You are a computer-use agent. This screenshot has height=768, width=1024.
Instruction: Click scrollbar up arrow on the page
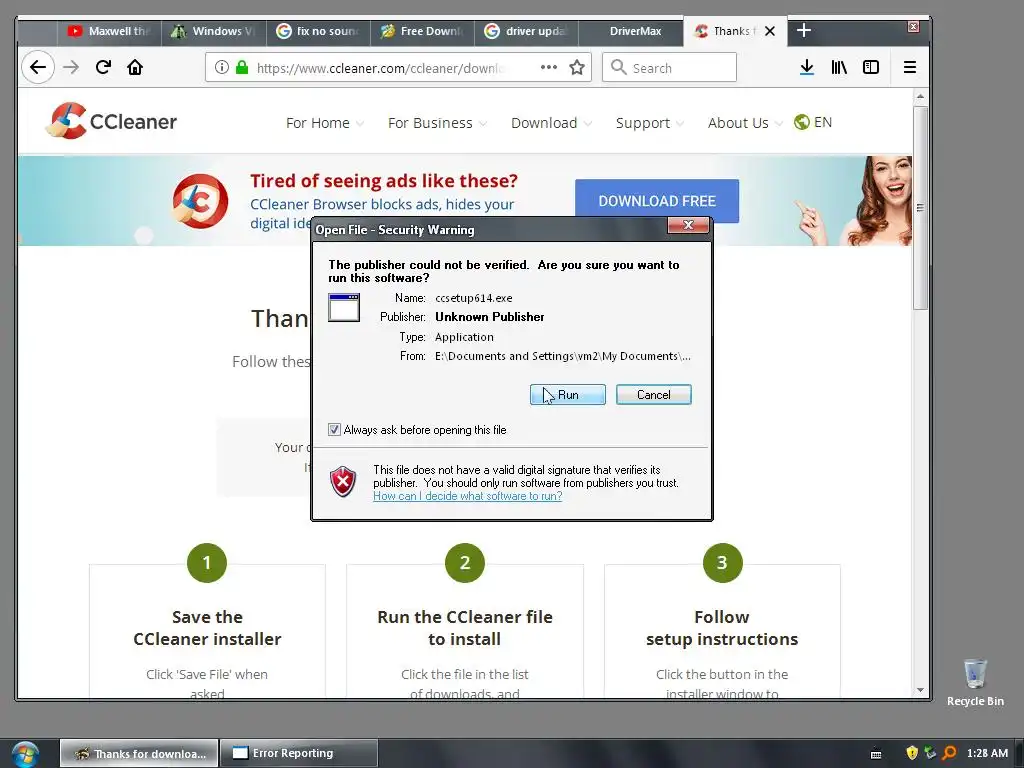click(x=920, y=97)
